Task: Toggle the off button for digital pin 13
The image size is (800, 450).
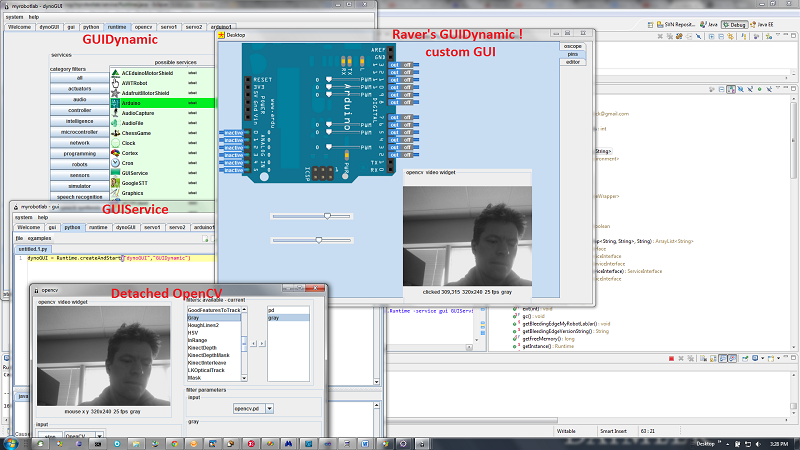Action: (x=407, y=65)
